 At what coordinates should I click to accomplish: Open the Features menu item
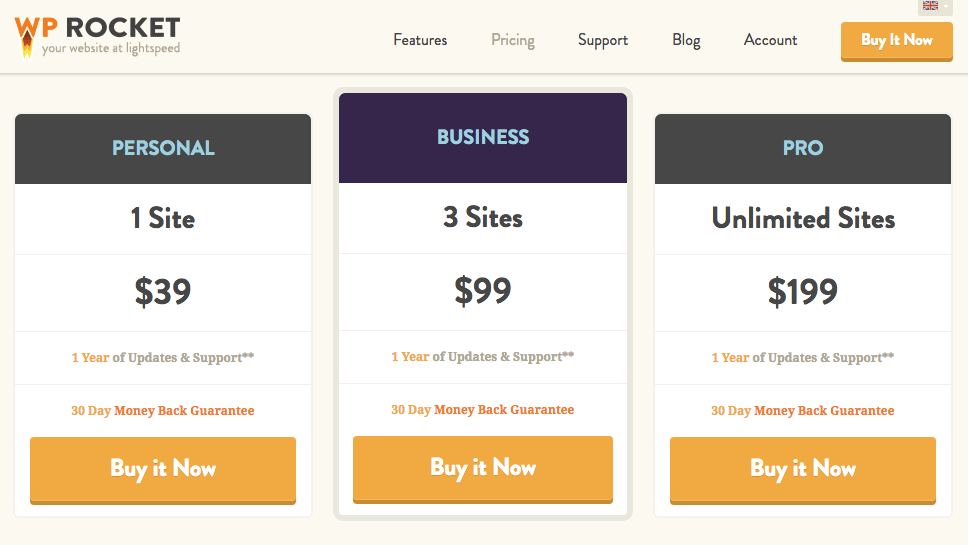[420, 40]
